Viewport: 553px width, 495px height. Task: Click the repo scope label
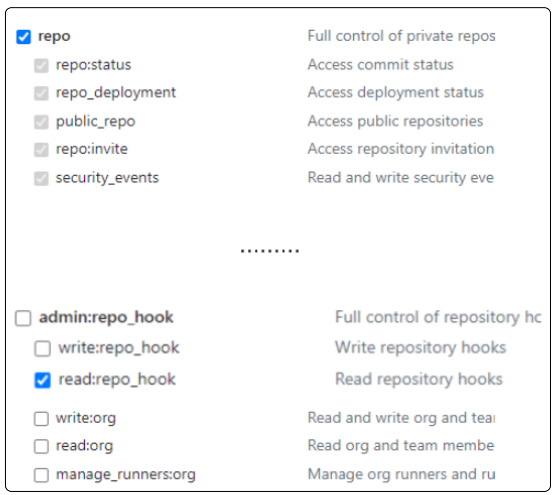54,36
